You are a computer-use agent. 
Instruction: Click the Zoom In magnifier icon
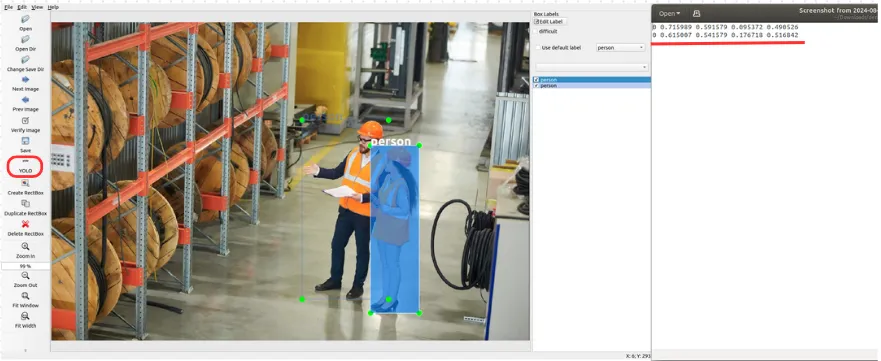(25, 246)
